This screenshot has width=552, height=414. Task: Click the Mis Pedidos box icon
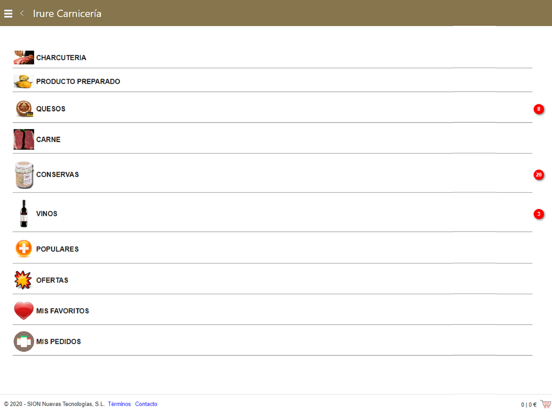pos(24,341)
